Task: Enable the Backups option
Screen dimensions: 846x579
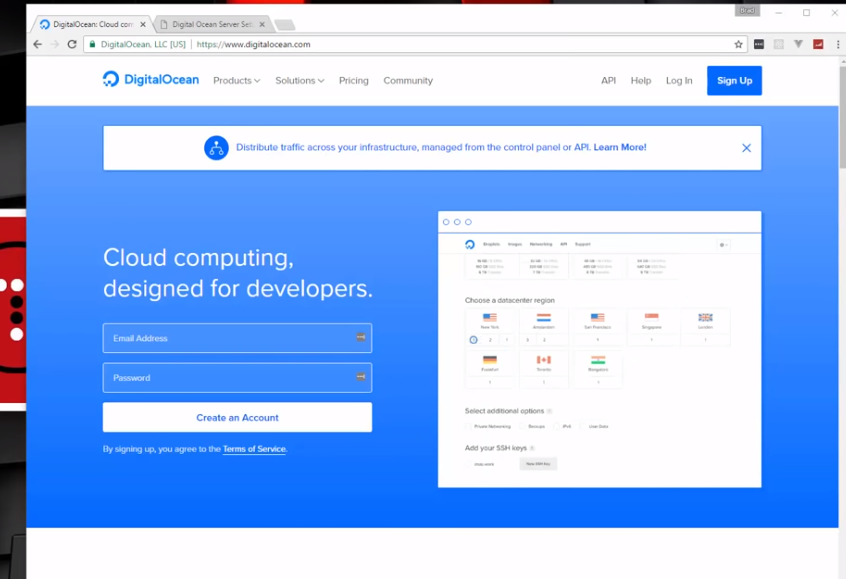Action: [522, 425]
